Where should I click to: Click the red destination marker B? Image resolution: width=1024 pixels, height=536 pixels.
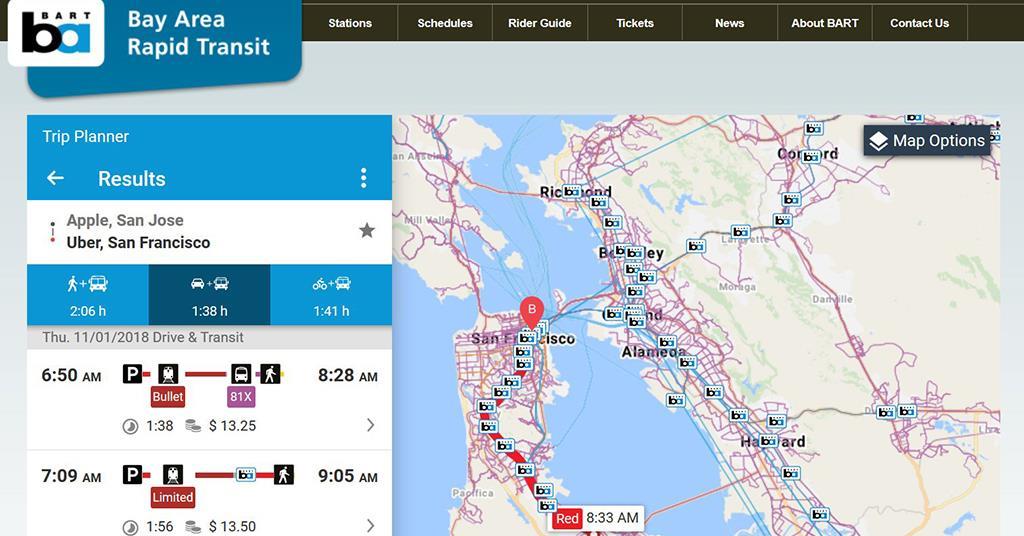(x=532, y=313)
